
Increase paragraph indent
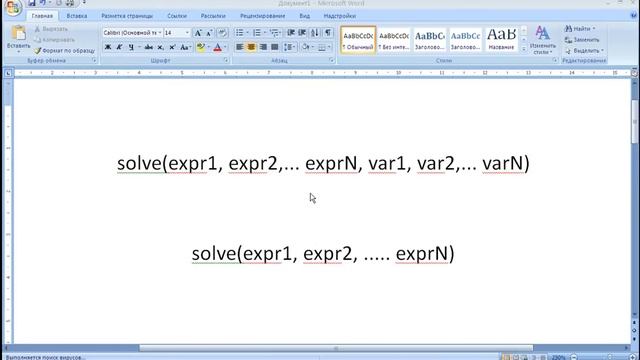click(302, 33)
